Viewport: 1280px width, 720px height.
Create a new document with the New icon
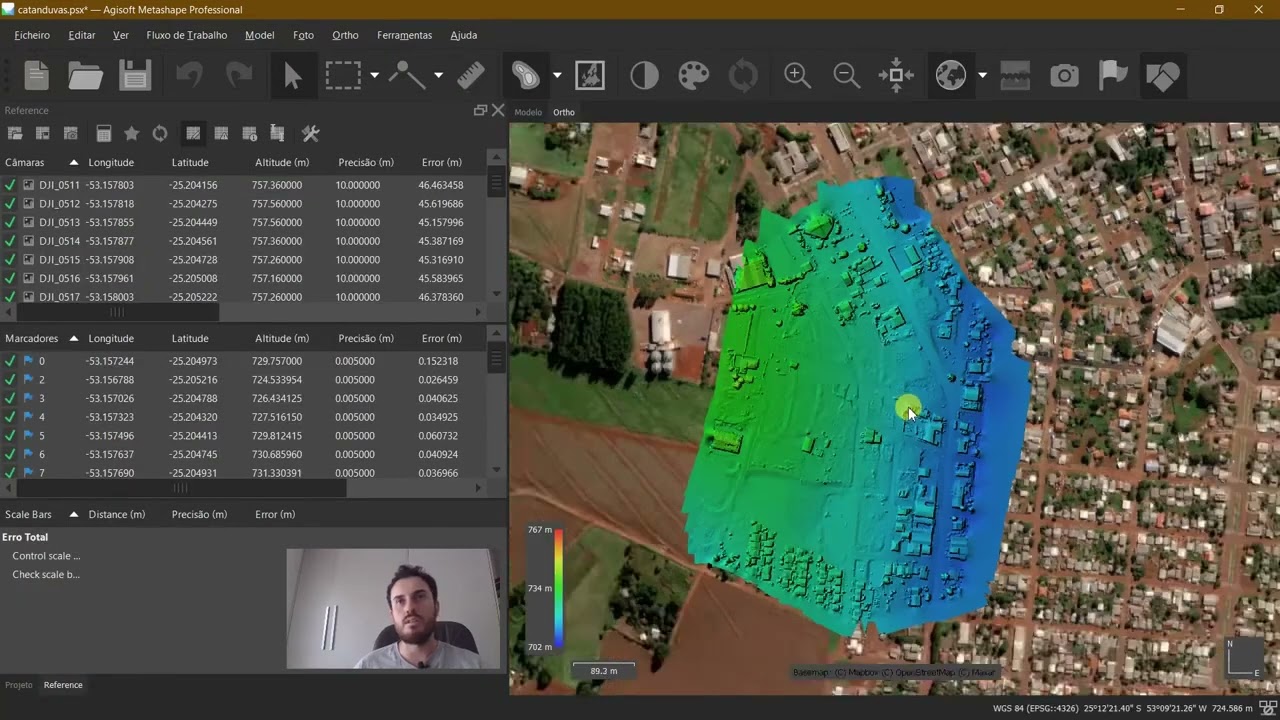point(37,76)
